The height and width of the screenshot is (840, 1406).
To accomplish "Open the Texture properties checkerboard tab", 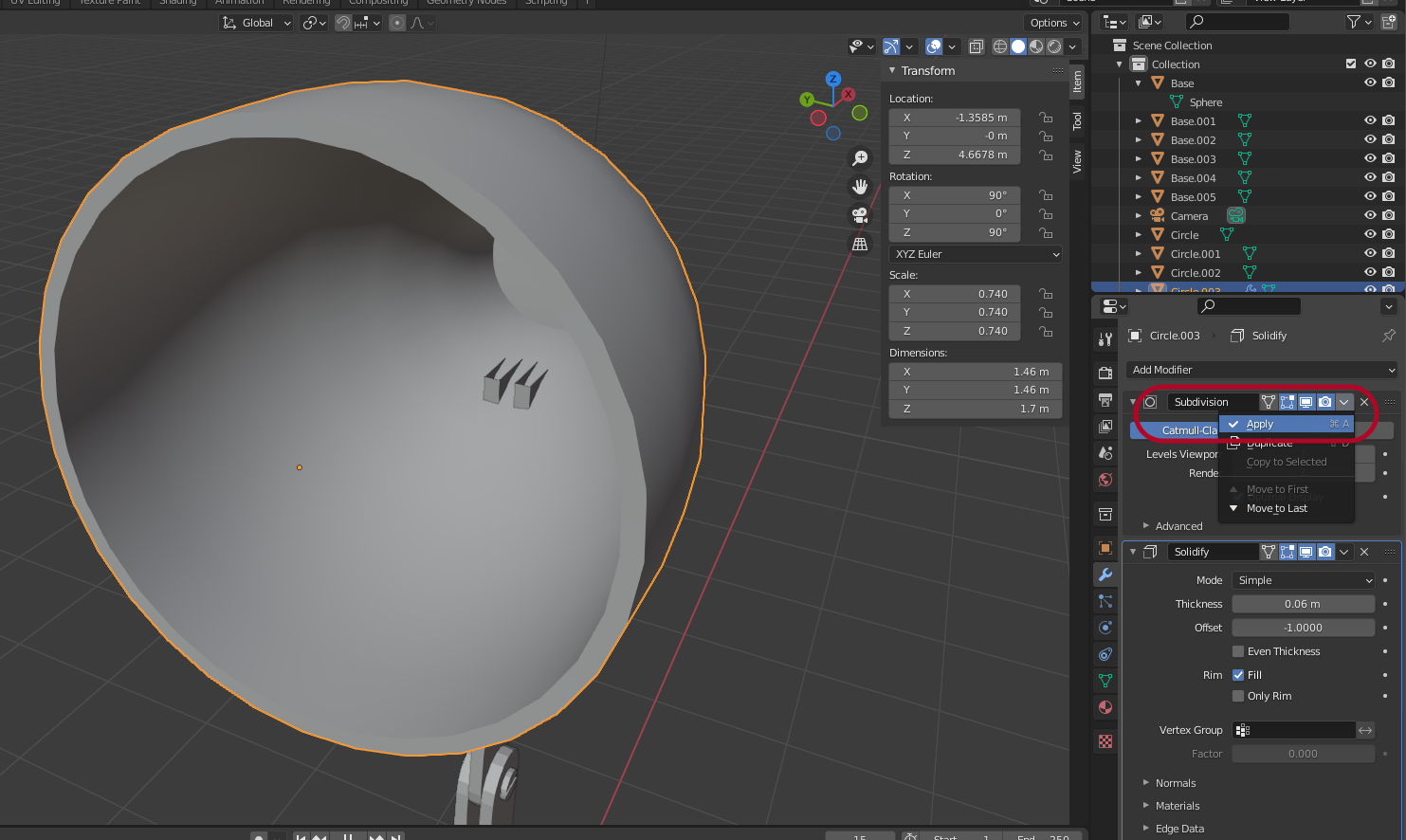I will [1105, 741].
